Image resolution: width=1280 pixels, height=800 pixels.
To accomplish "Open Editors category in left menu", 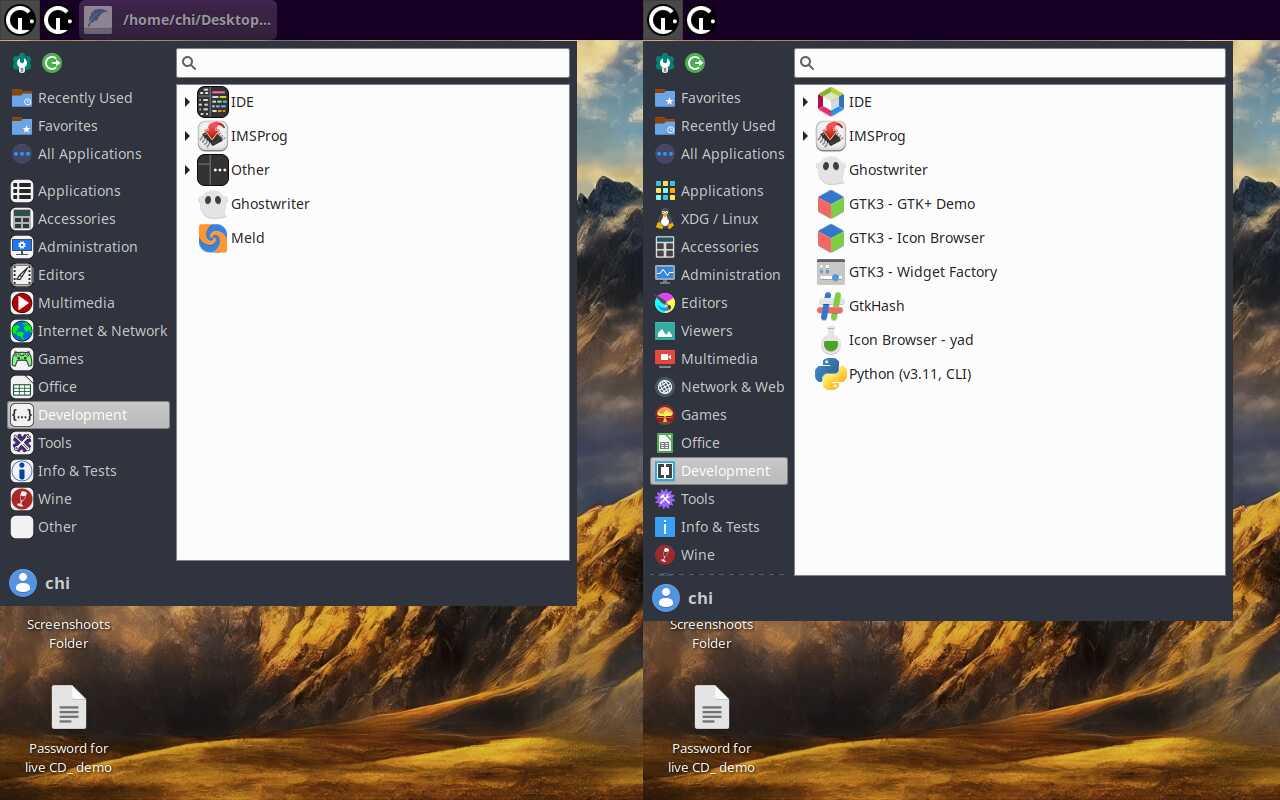I will (89, 275).
